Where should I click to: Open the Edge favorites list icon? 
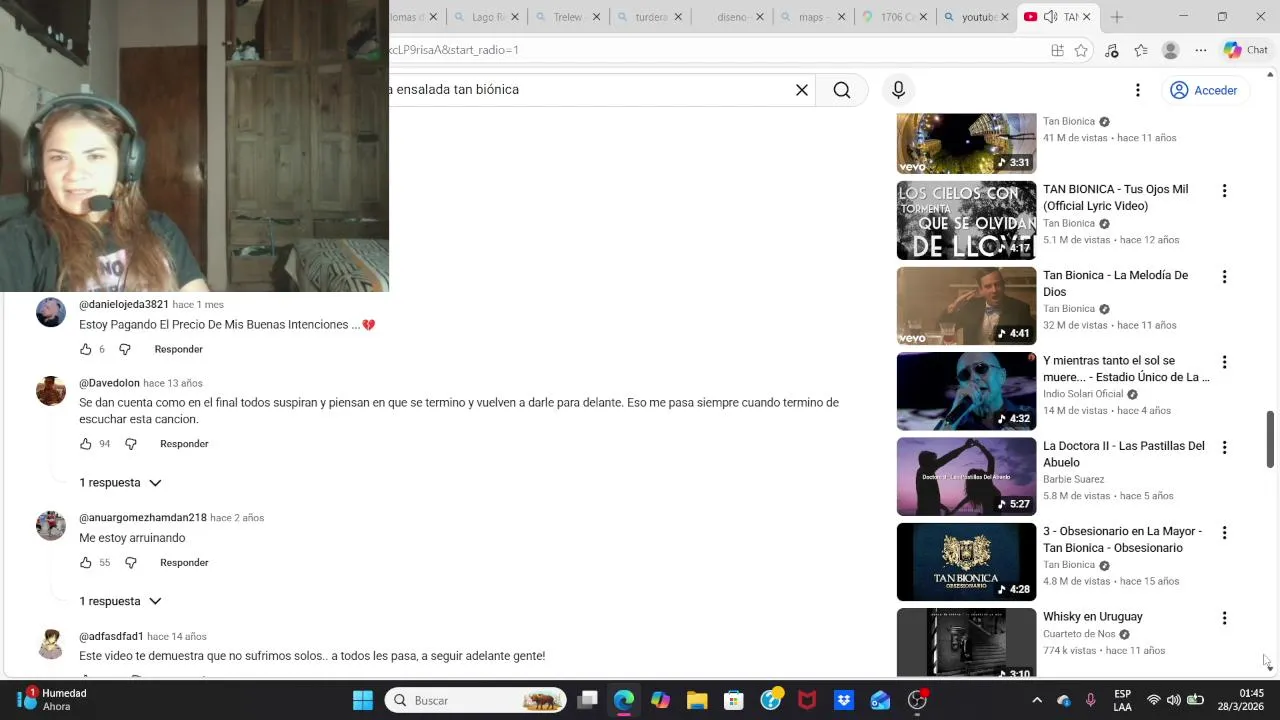click(x=1141, y=50)
